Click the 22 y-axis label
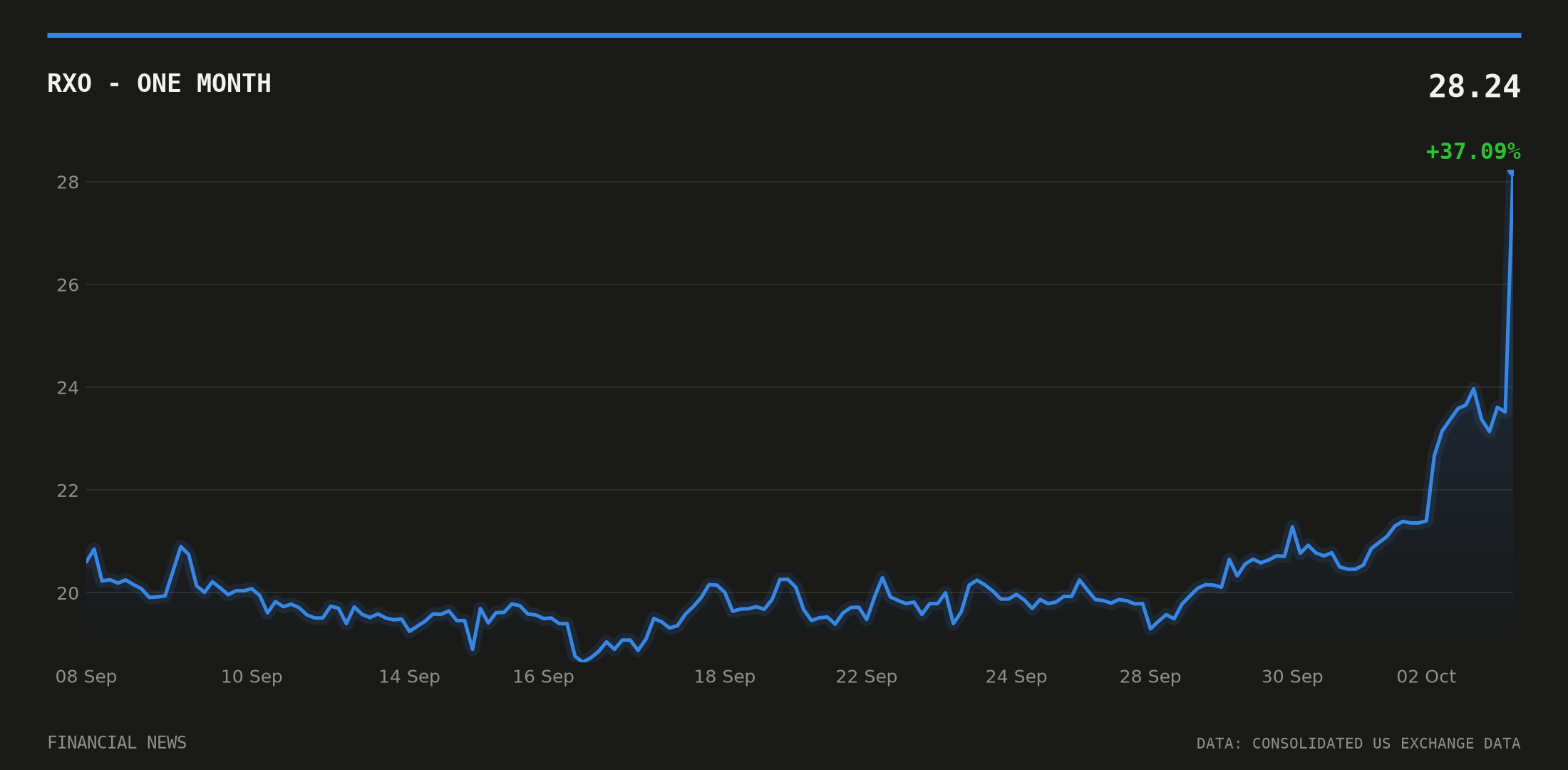 pos(68,491)
